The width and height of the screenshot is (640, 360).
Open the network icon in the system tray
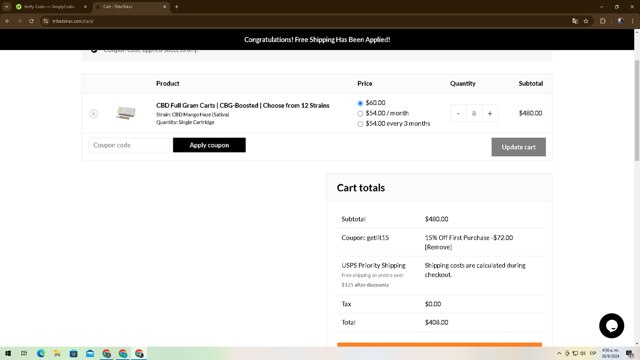[x=575, y=353]
